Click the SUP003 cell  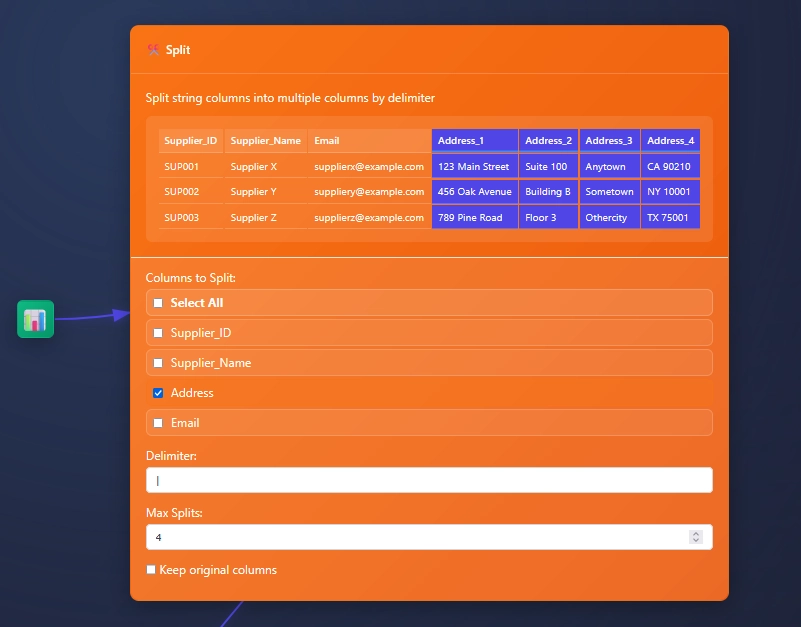(x=191, y=218)
